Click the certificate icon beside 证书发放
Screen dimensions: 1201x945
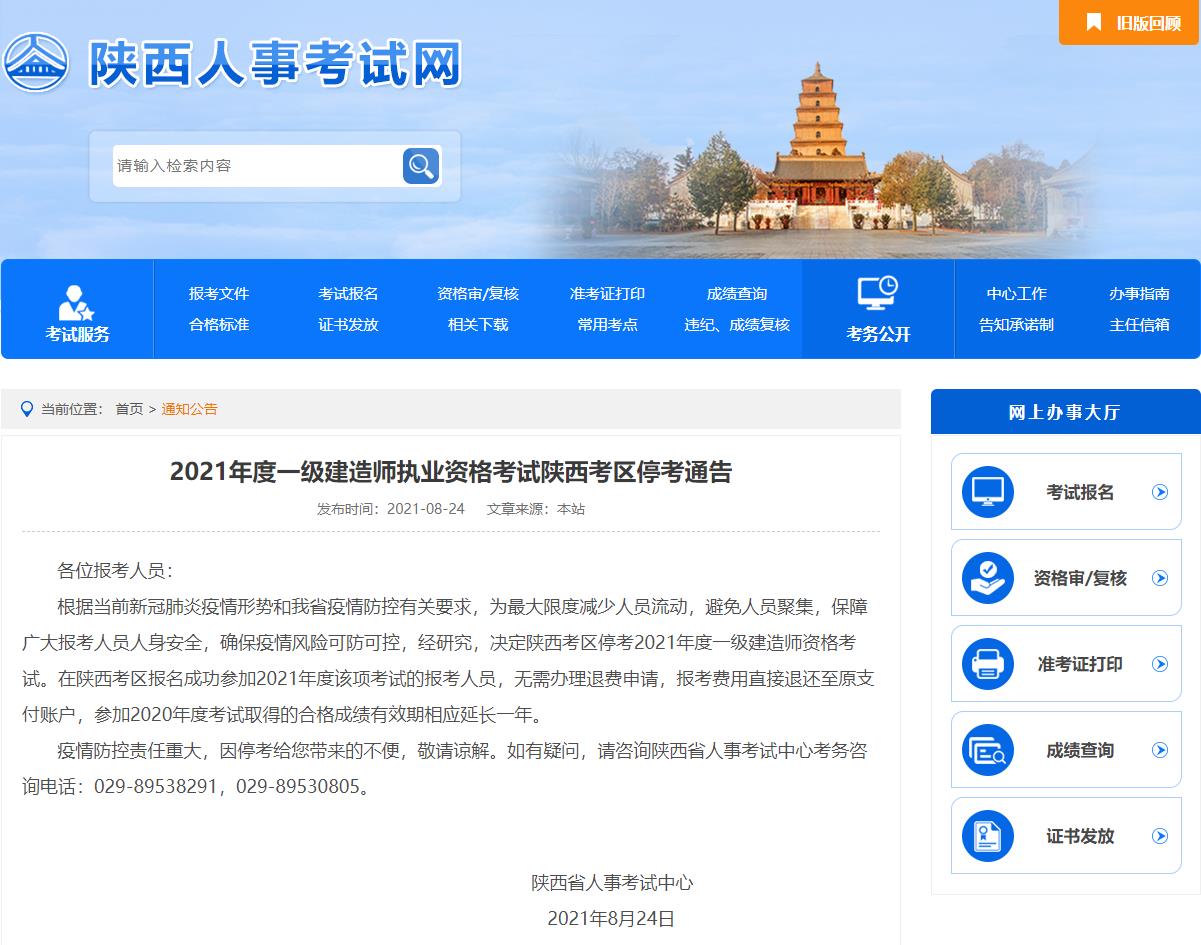[987, 836]
